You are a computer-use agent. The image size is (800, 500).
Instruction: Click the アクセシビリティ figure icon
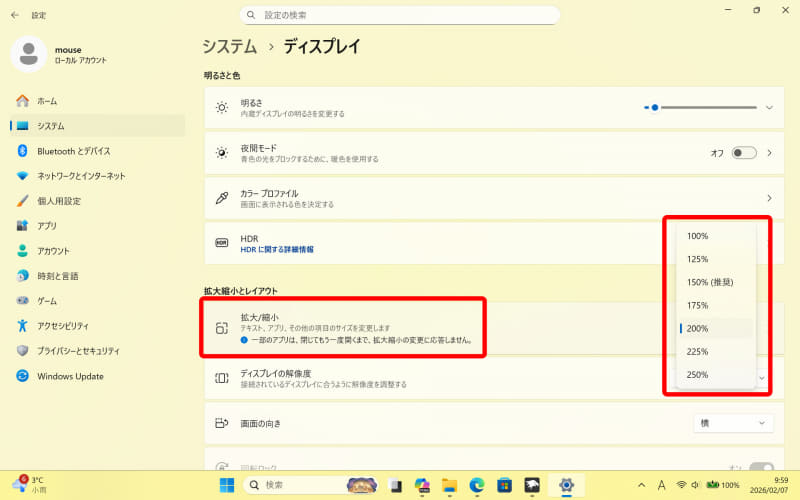click(x=22, y=326)
